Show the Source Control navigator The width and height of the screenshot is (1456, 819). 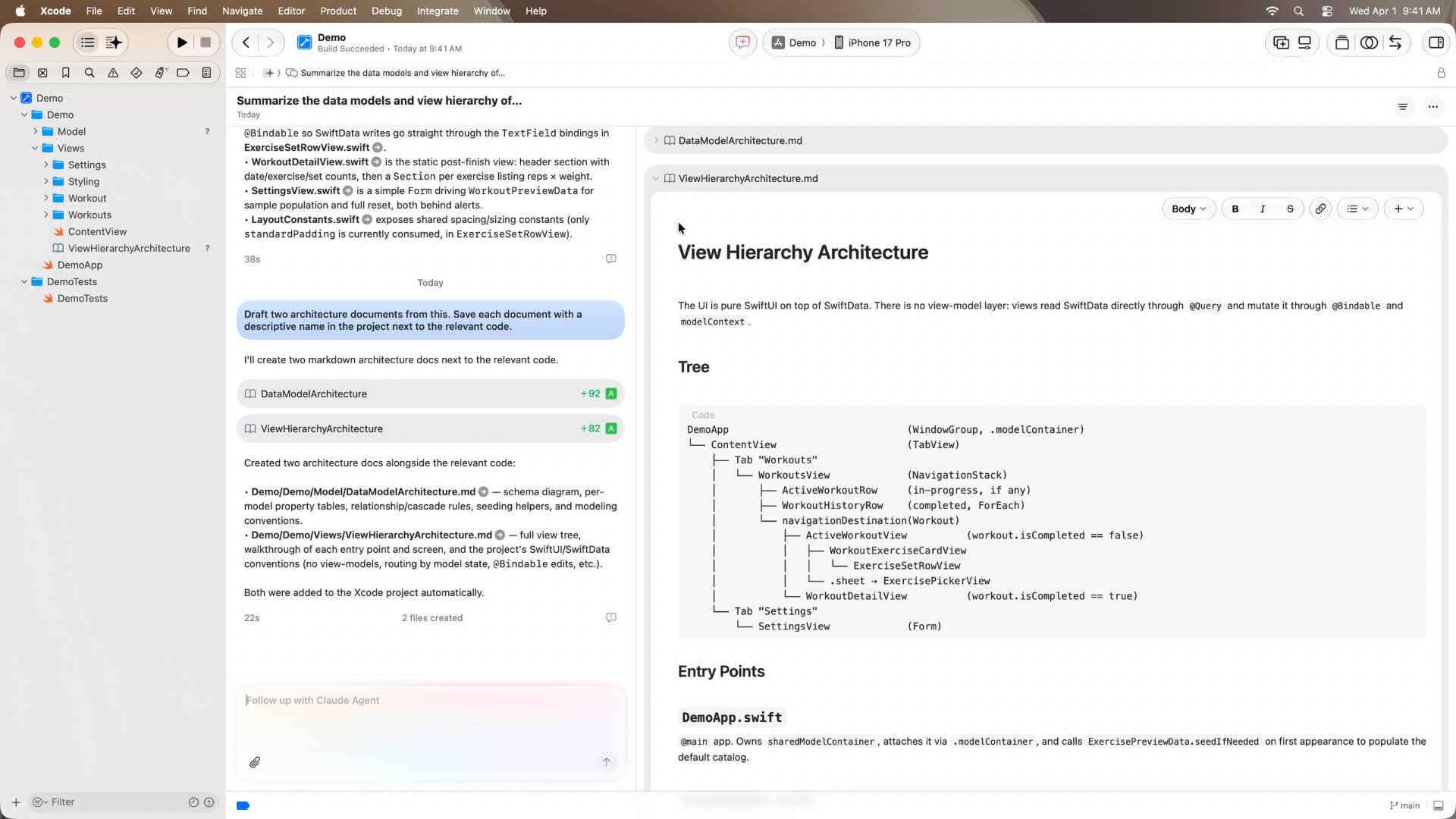(x=42, y=73)
